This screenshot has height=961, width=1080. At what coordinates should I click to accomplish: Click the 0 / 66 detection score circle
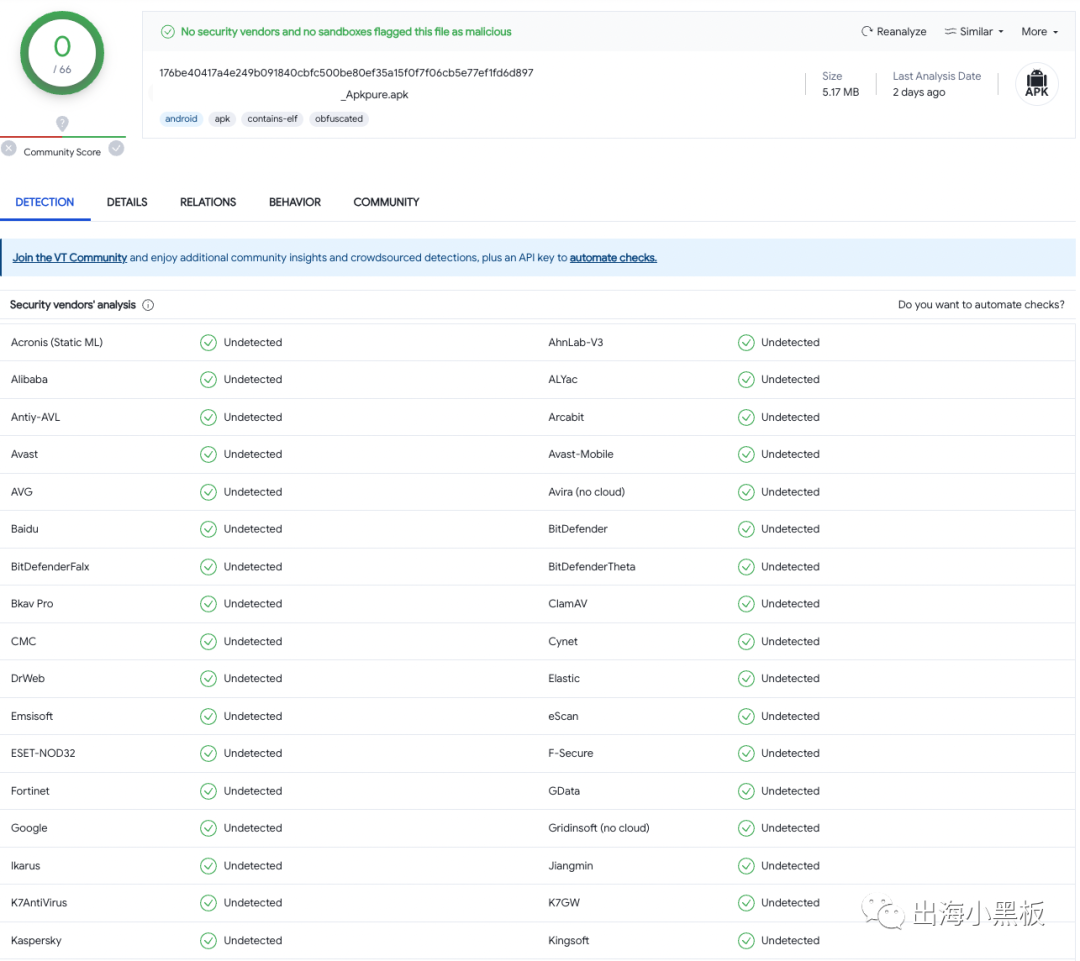click(62, 53)
